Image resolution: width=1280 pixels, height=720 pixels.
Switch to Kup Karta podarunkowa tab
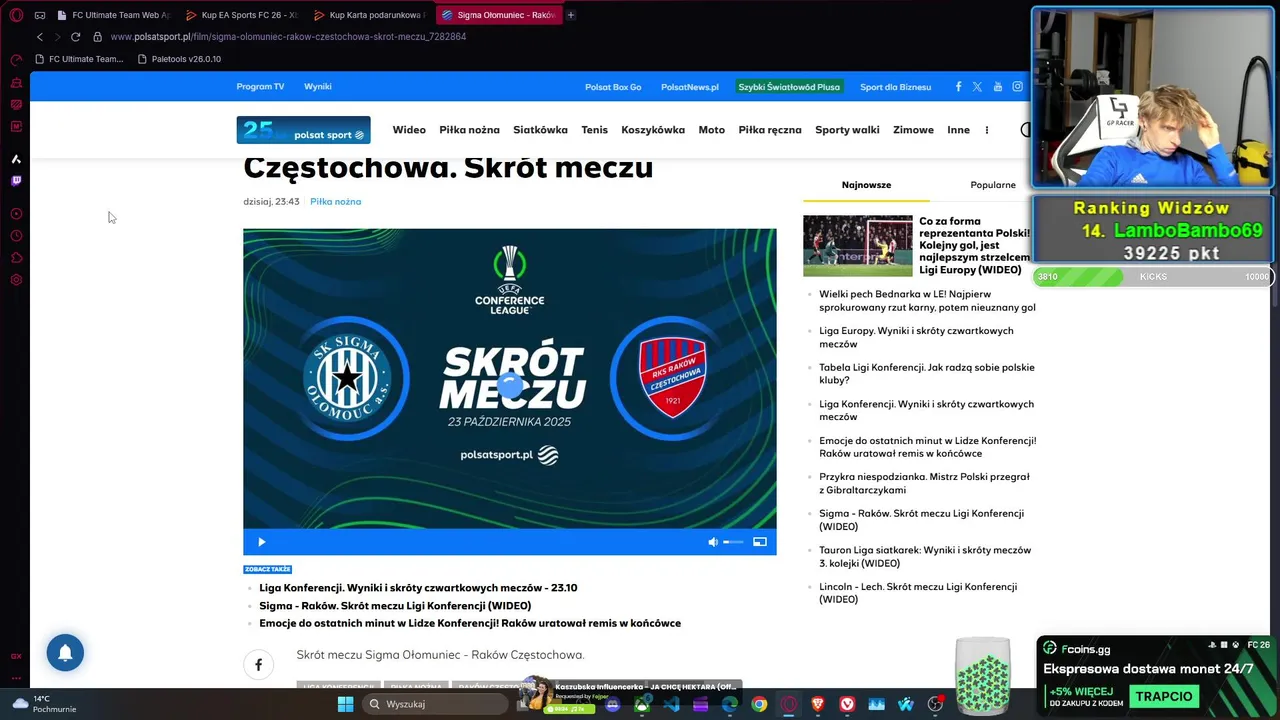coord(369,15)
